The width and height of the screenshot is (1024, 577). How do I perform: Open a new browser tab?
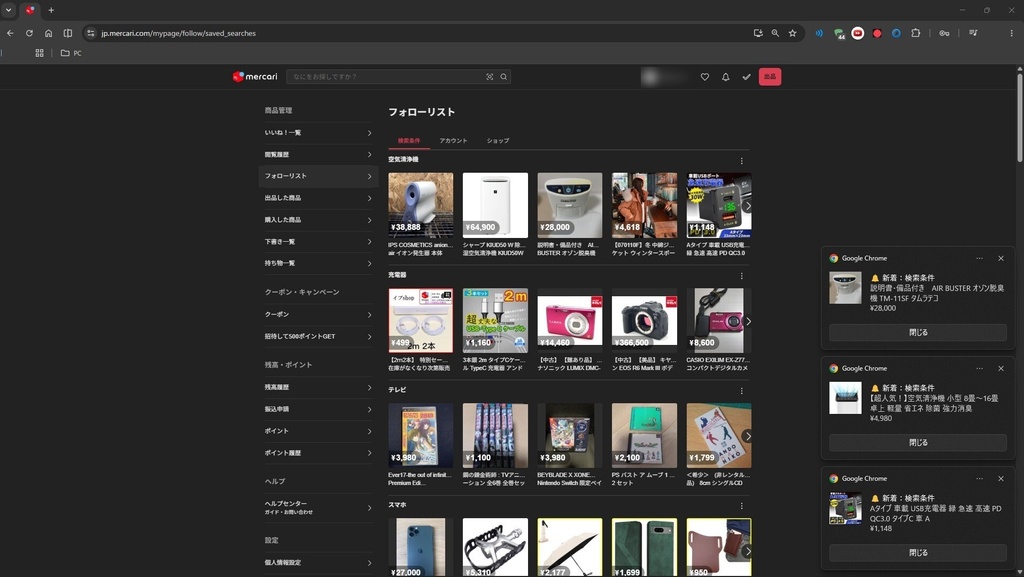[51, 10]
